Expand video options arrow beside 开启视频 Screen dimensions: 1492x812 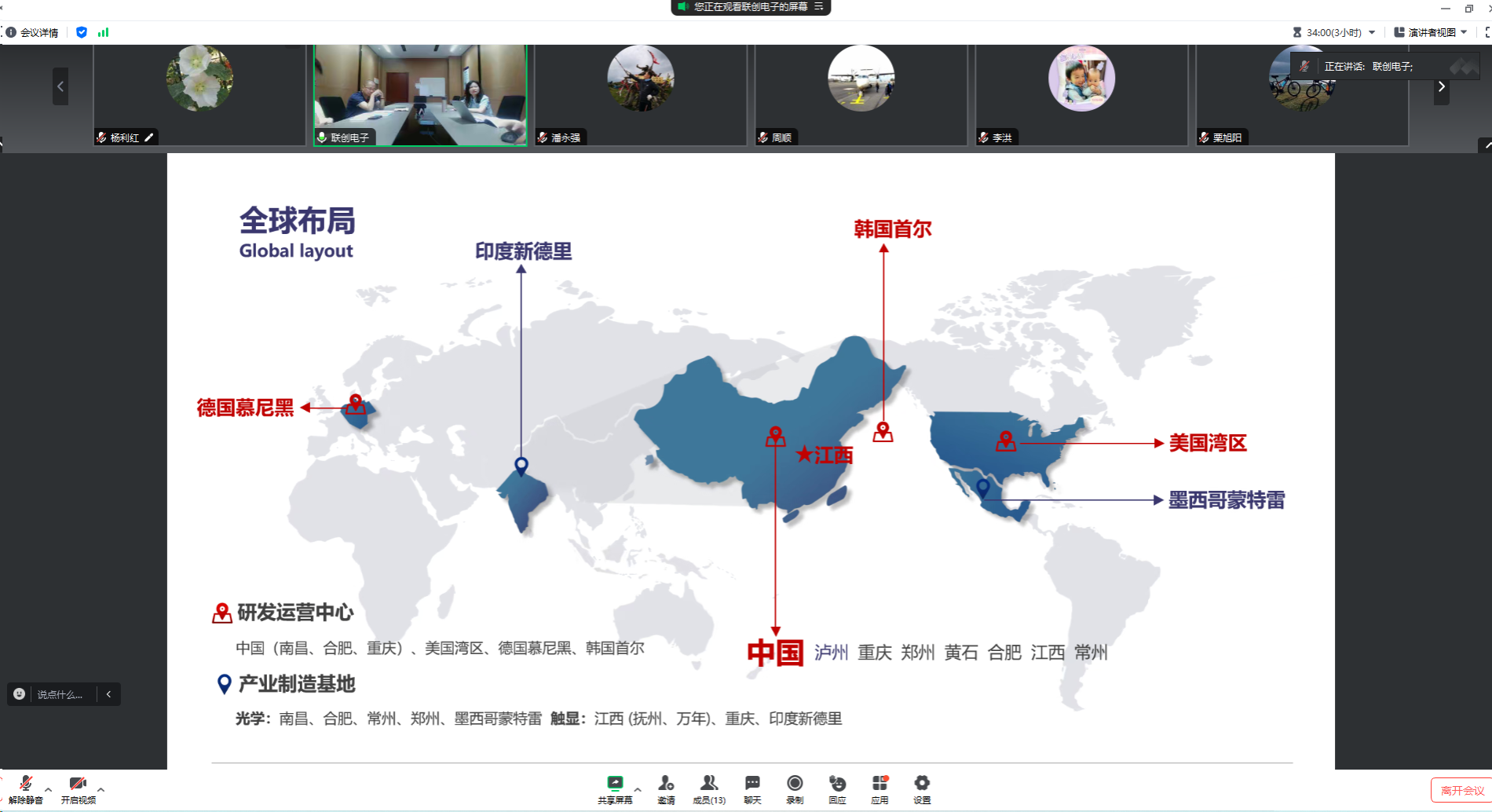[101, 789]
